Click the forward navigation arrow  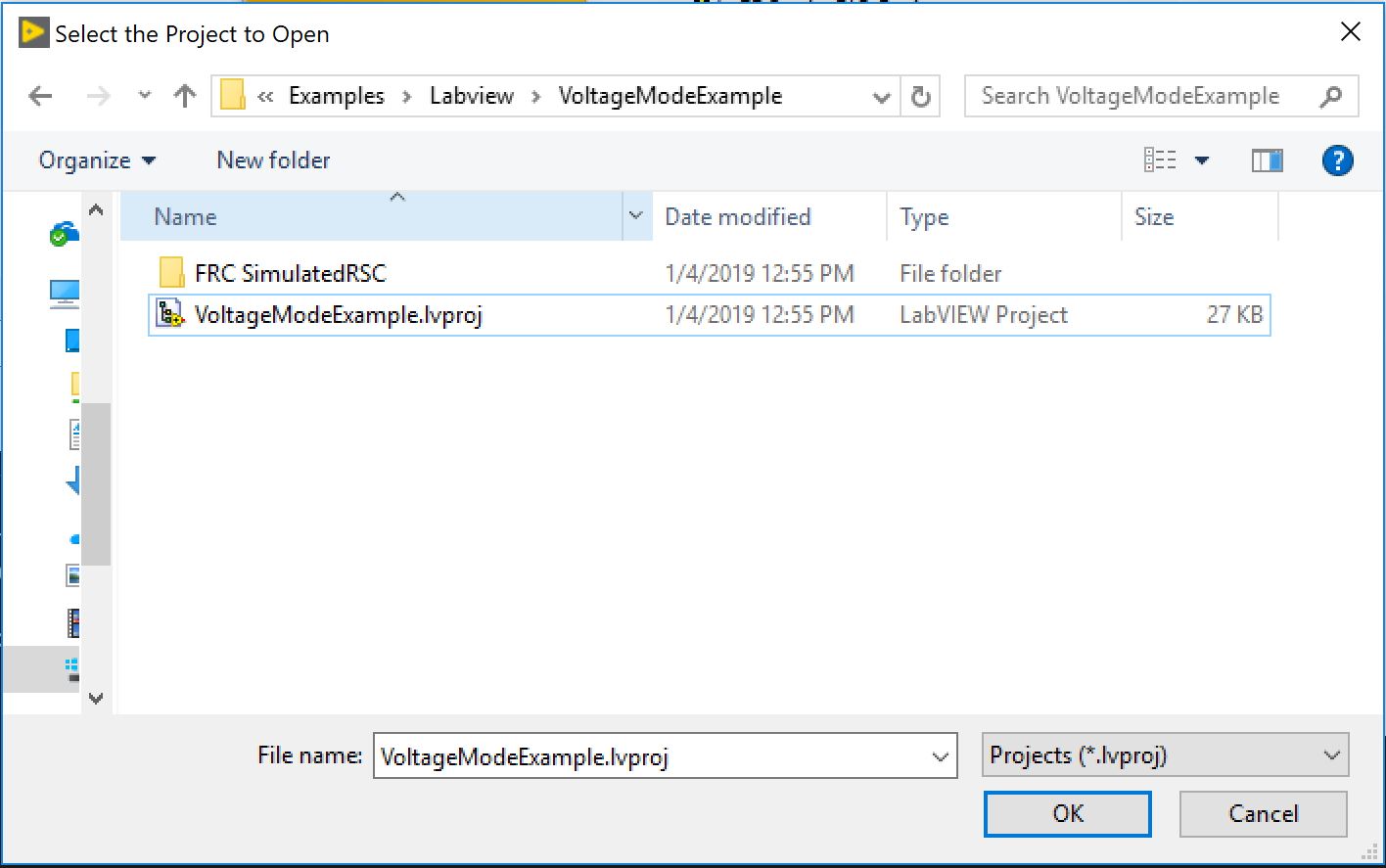pyautogui.click(x=98, y=96)
